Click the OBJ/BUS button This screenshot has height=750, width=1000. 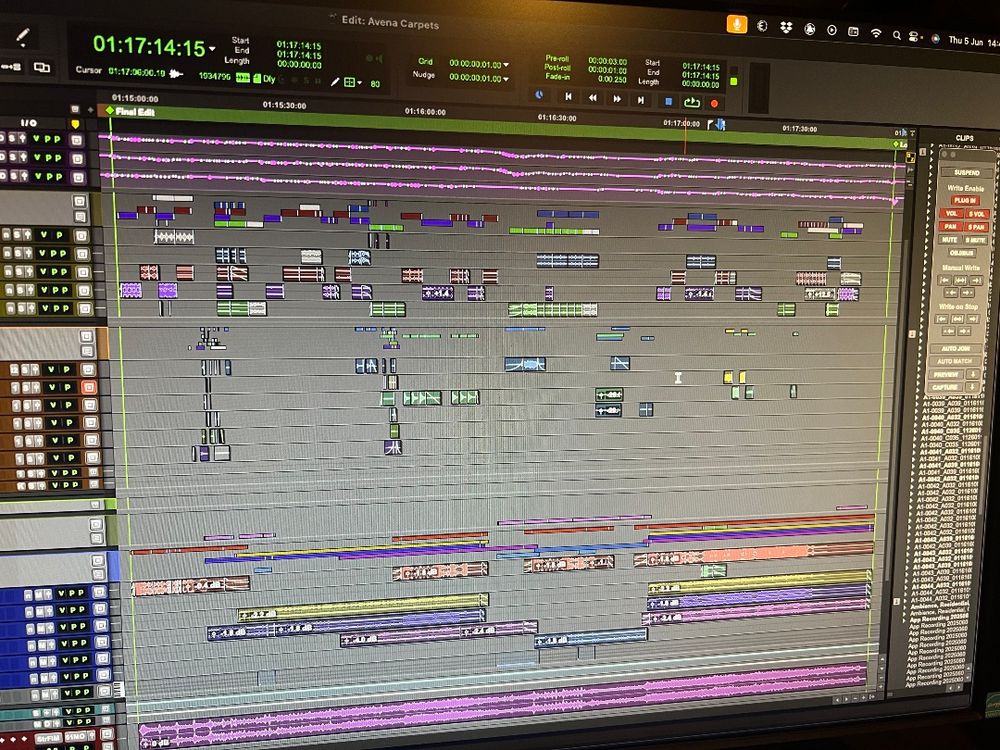point(961,253)
